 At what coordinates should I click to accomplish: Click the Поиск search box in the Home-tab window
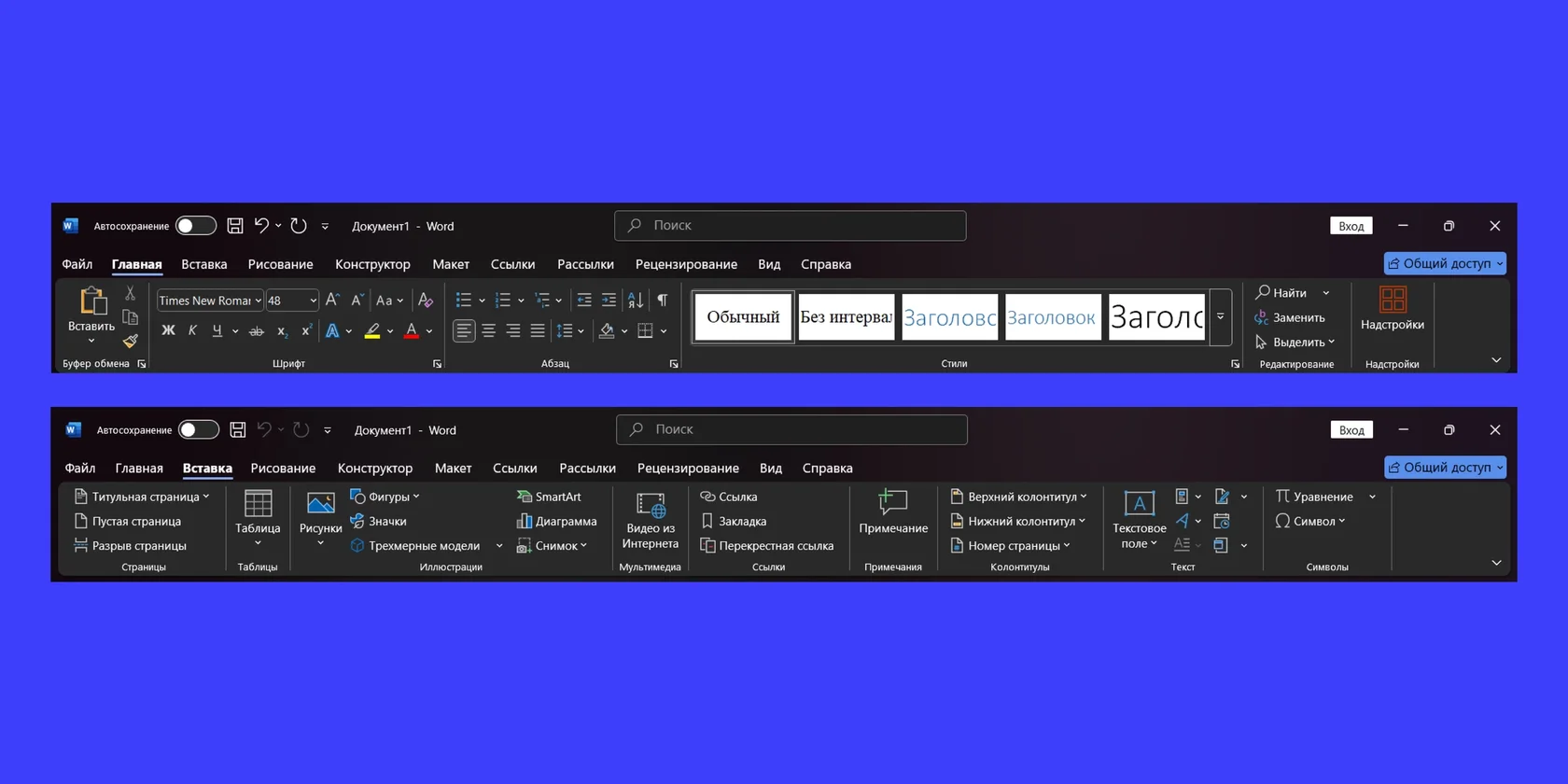pyautogui.click(x=791, y=226)
